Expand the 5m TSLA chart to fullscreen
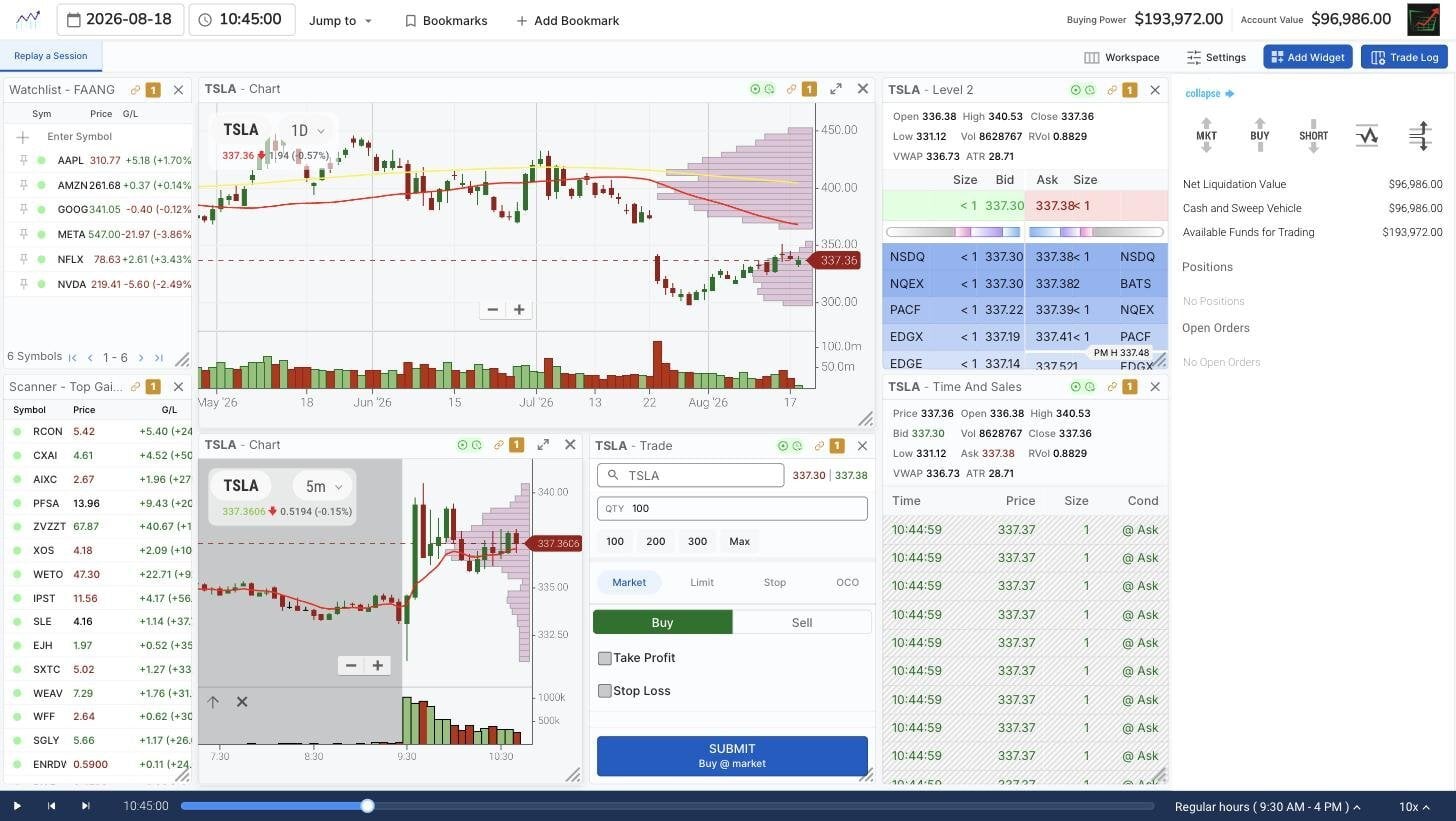Viewport: 1456px width, 821px height. [543, 445]
